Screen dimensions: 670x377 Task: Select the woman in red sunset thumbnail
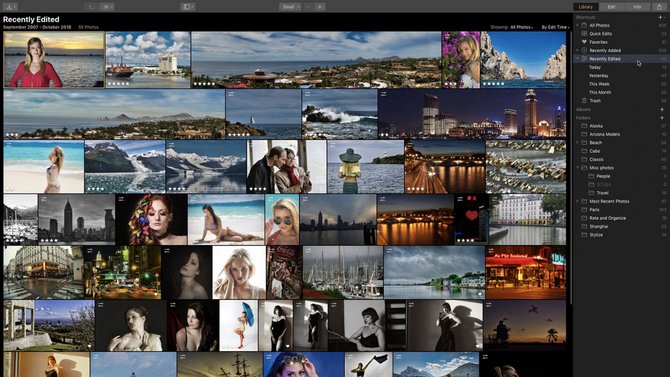coord(54,59)
